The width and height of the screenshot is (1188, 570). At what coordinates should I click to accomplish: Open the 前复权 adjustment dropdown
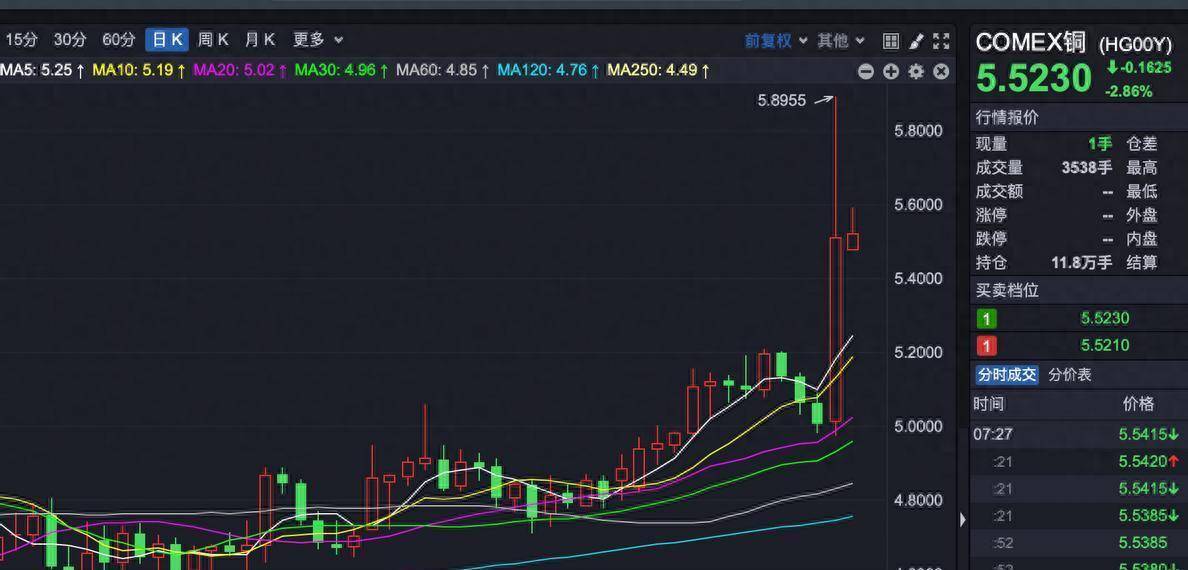(x=776, y=40)
